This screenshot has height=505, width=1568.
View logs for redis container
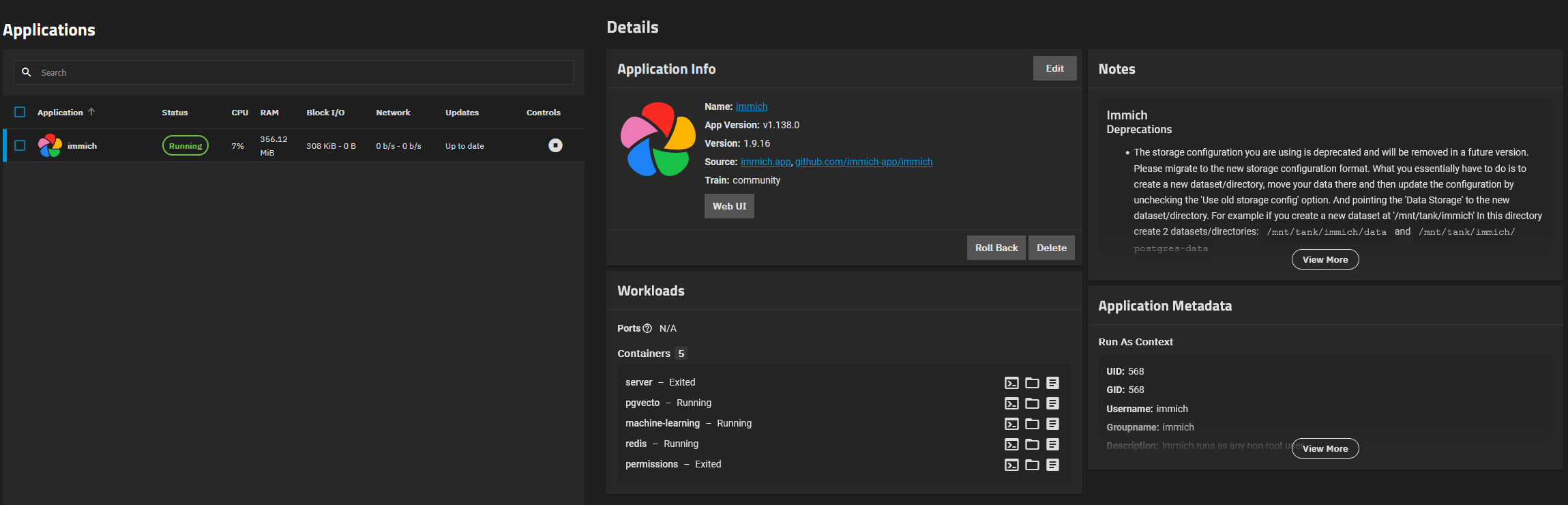point(1052,444)
